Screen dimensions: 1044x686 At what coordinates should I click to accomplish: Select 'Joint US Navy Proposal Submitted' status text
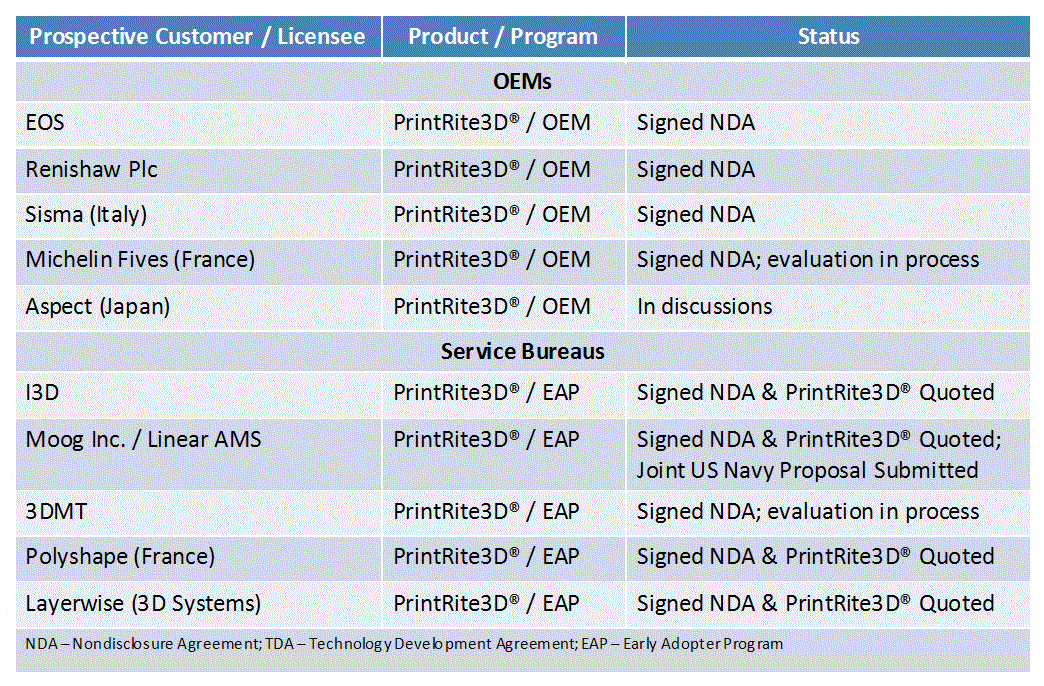[x=807, y=470]
